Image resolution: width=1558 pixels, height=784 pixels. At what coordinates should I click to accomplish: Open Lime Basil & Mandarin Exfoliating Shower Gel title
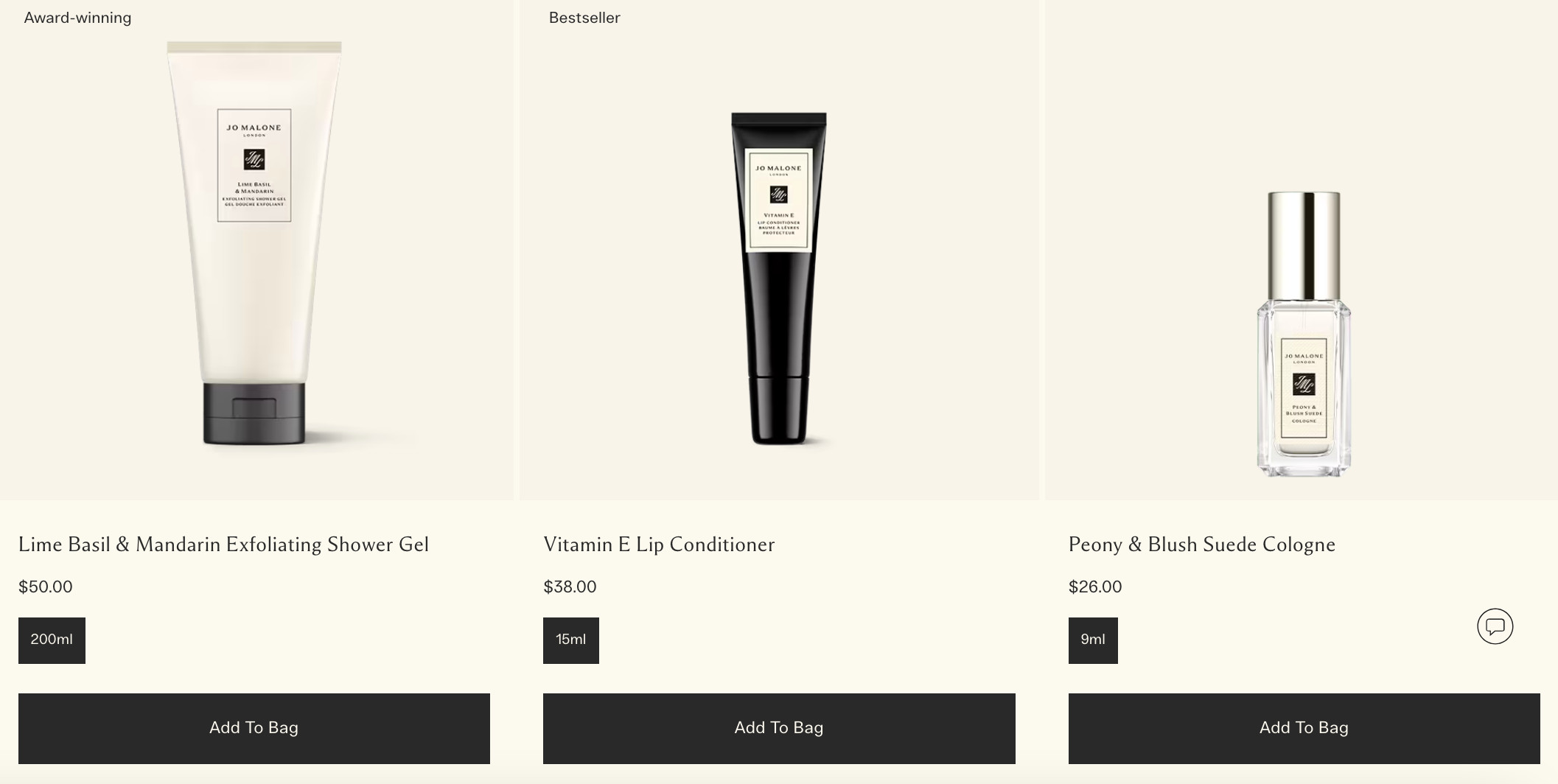223,545
